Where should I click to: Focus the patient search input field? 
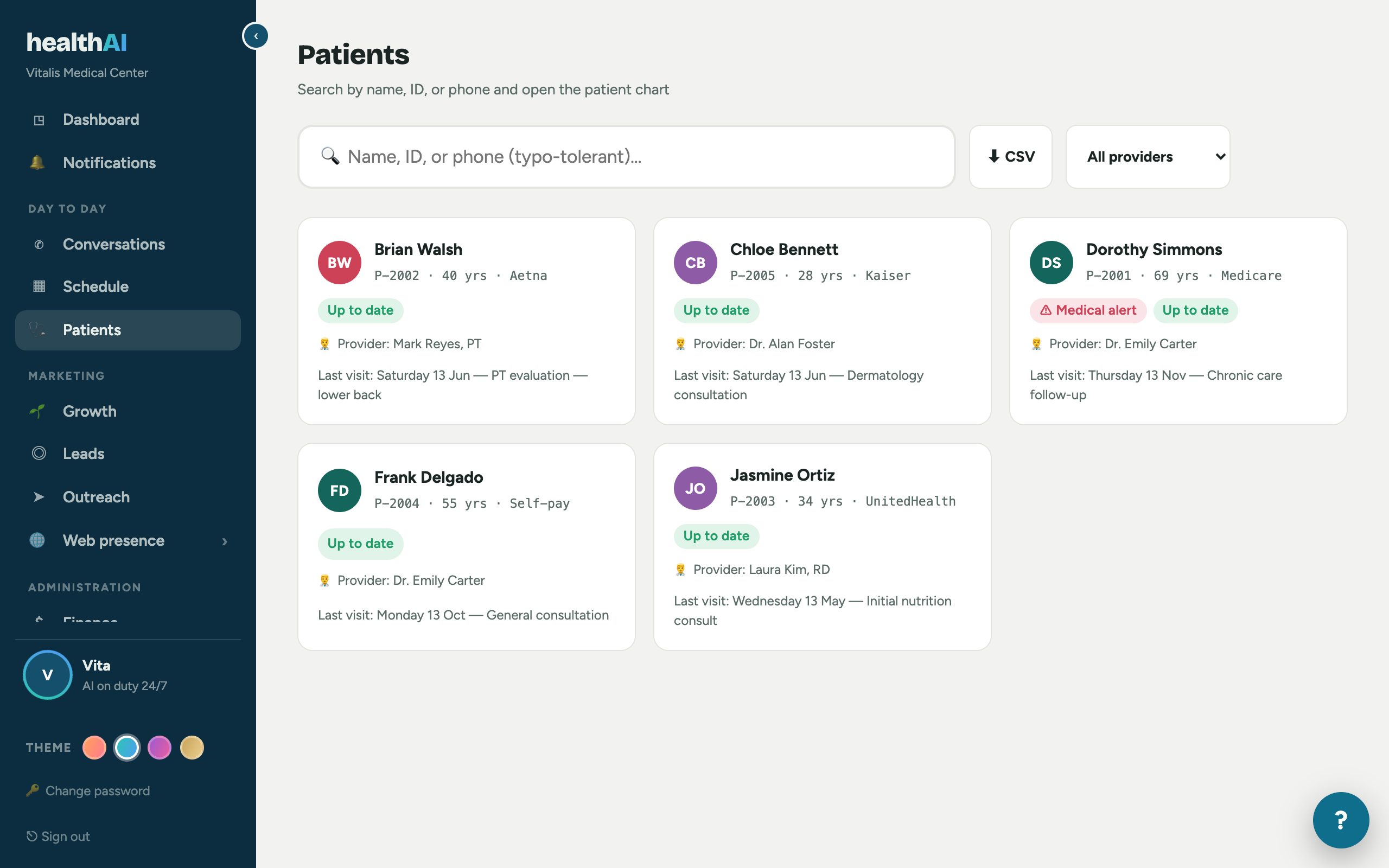click(626, 157)
